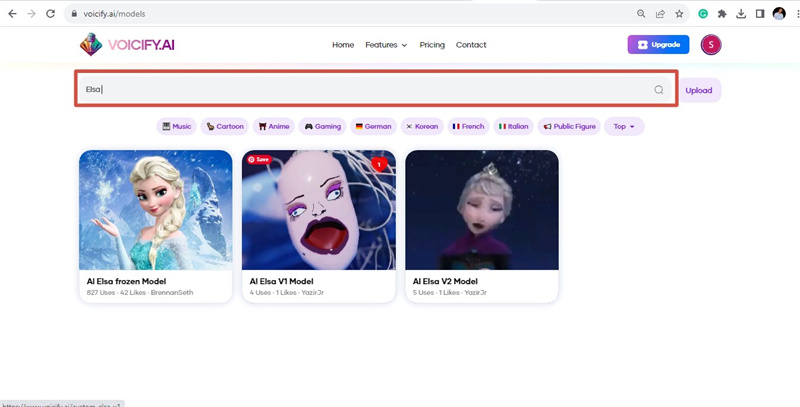Click the Upgrade button
The width and height of the screenshot is (800, 407).
pyautogui.click(x=658, y=44)
